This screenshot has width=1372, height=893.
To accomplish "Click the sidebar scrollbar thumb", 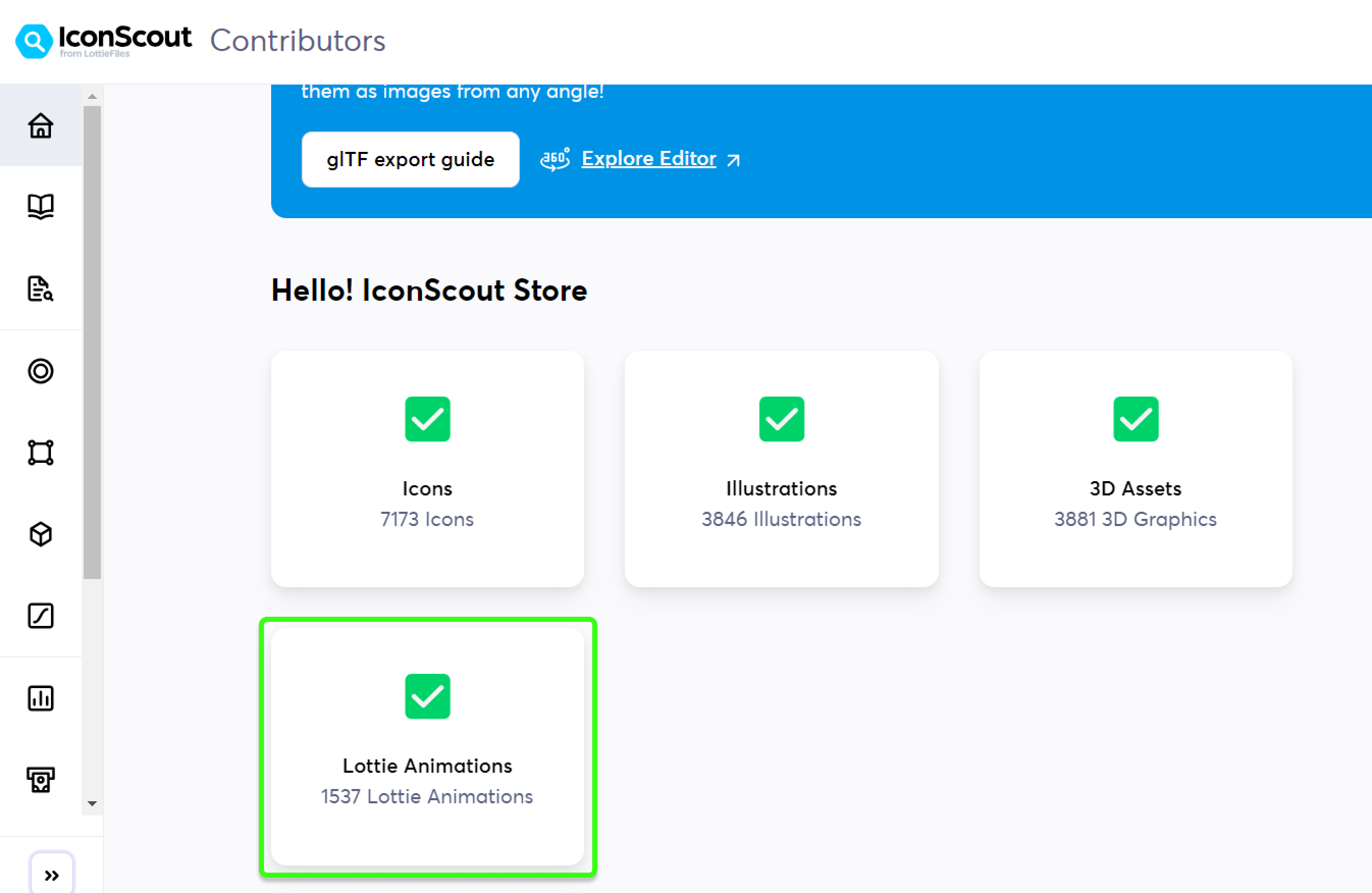I will point(92,342).
